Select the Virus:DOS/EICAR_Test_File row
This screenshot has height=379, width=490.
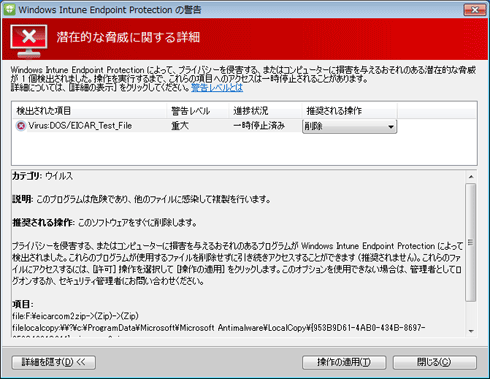[x=157, y=126]
